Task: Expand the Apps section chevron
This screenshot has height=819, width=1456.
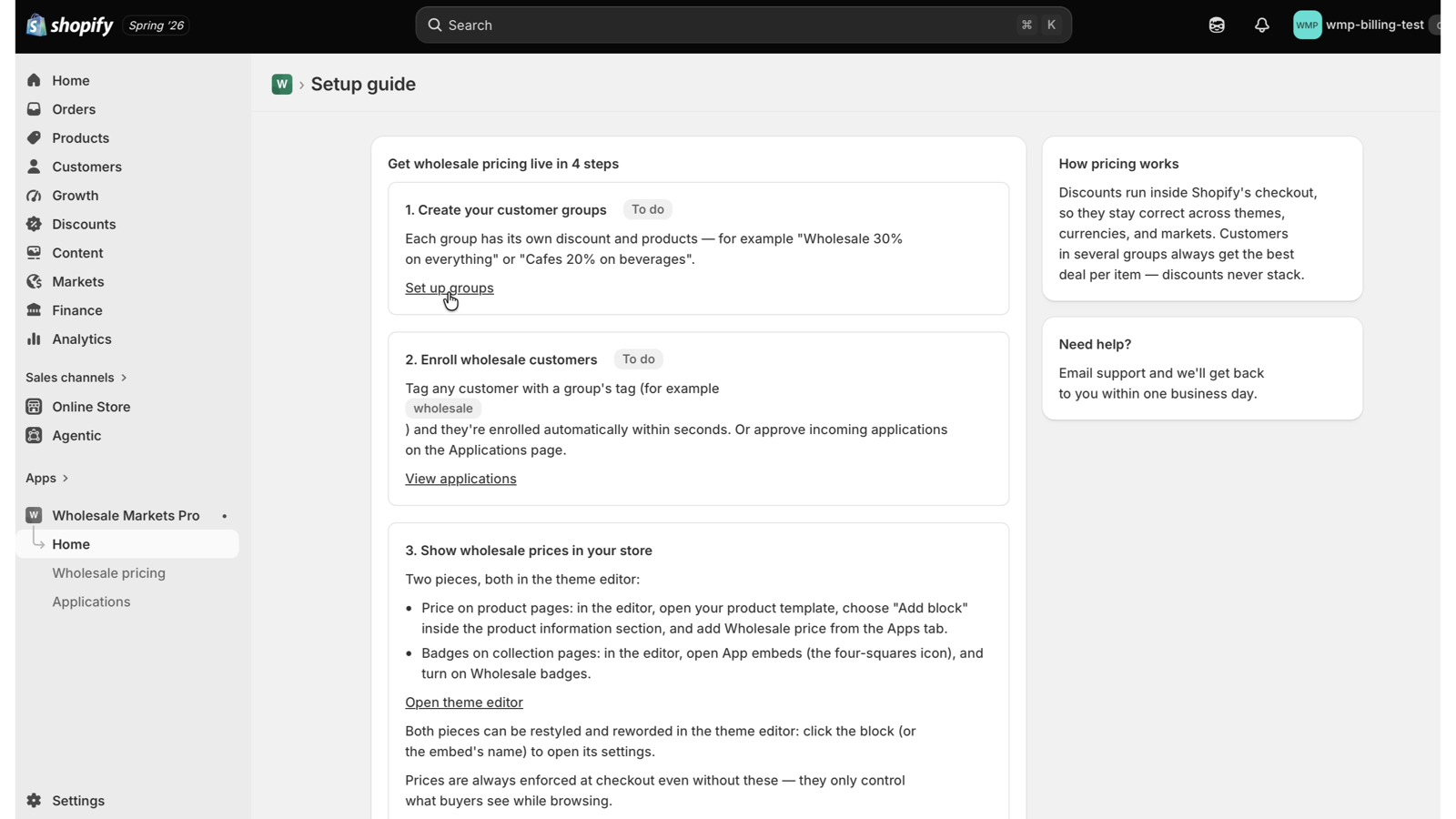Action: [x=66, y=479]
